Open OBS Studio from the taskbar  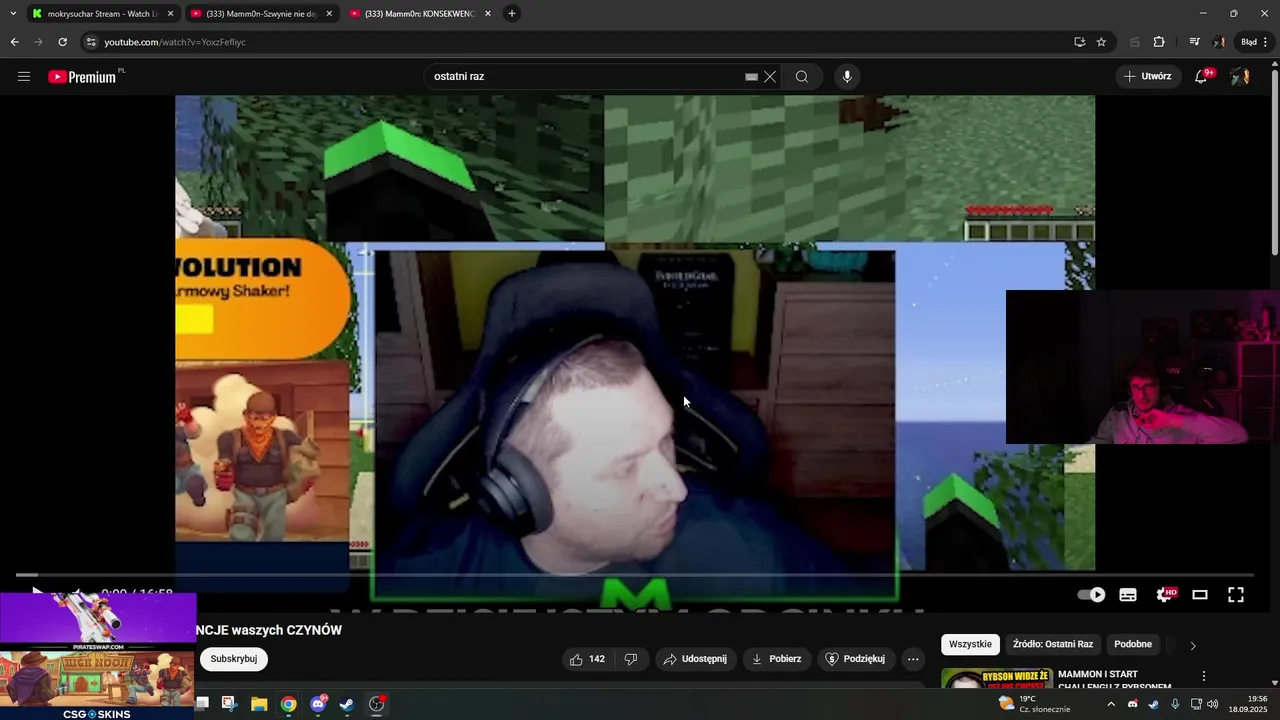point(377,704)
